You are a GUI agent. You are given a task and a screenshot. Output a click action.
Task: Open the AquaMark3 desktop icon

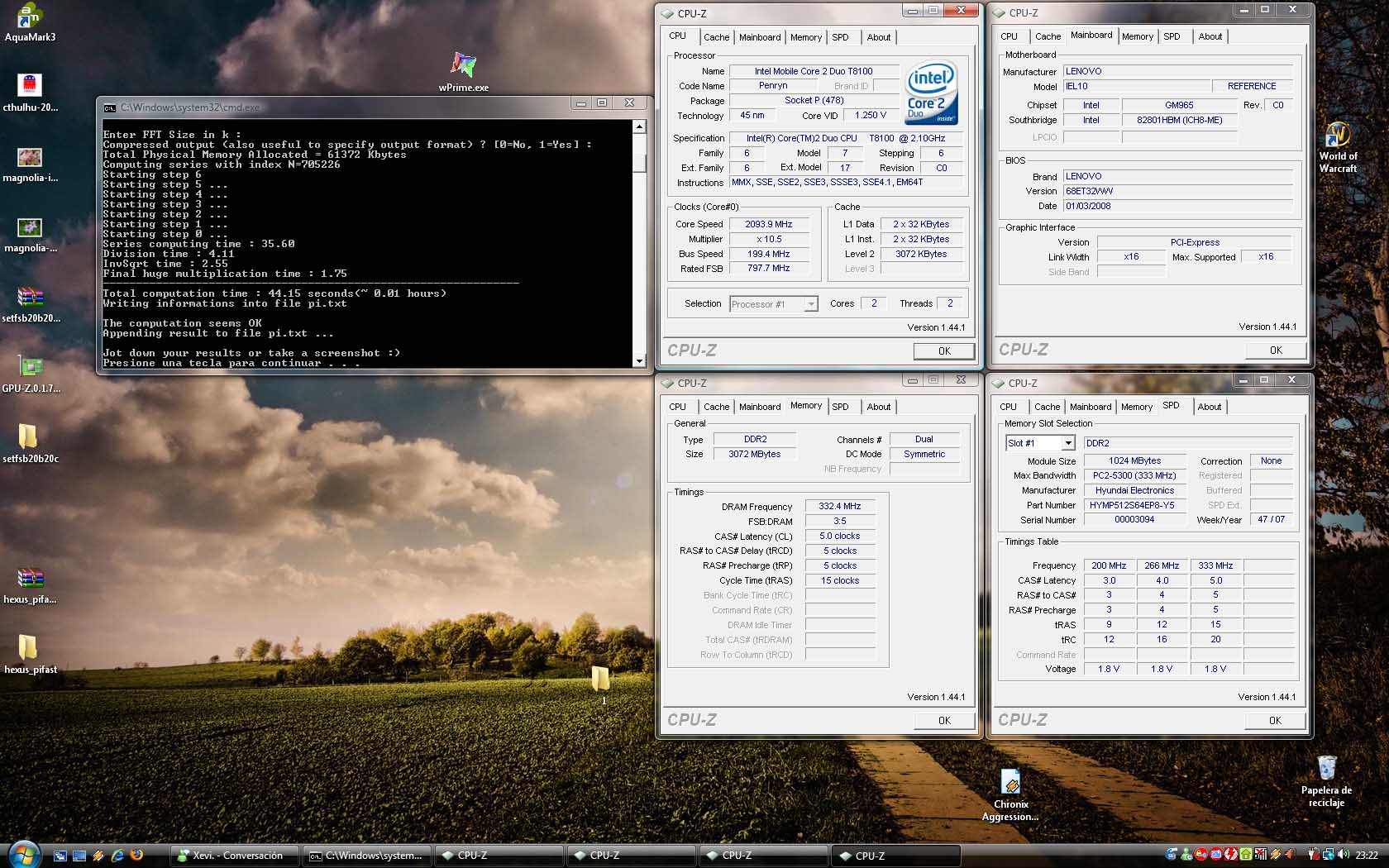click(30, 22)
